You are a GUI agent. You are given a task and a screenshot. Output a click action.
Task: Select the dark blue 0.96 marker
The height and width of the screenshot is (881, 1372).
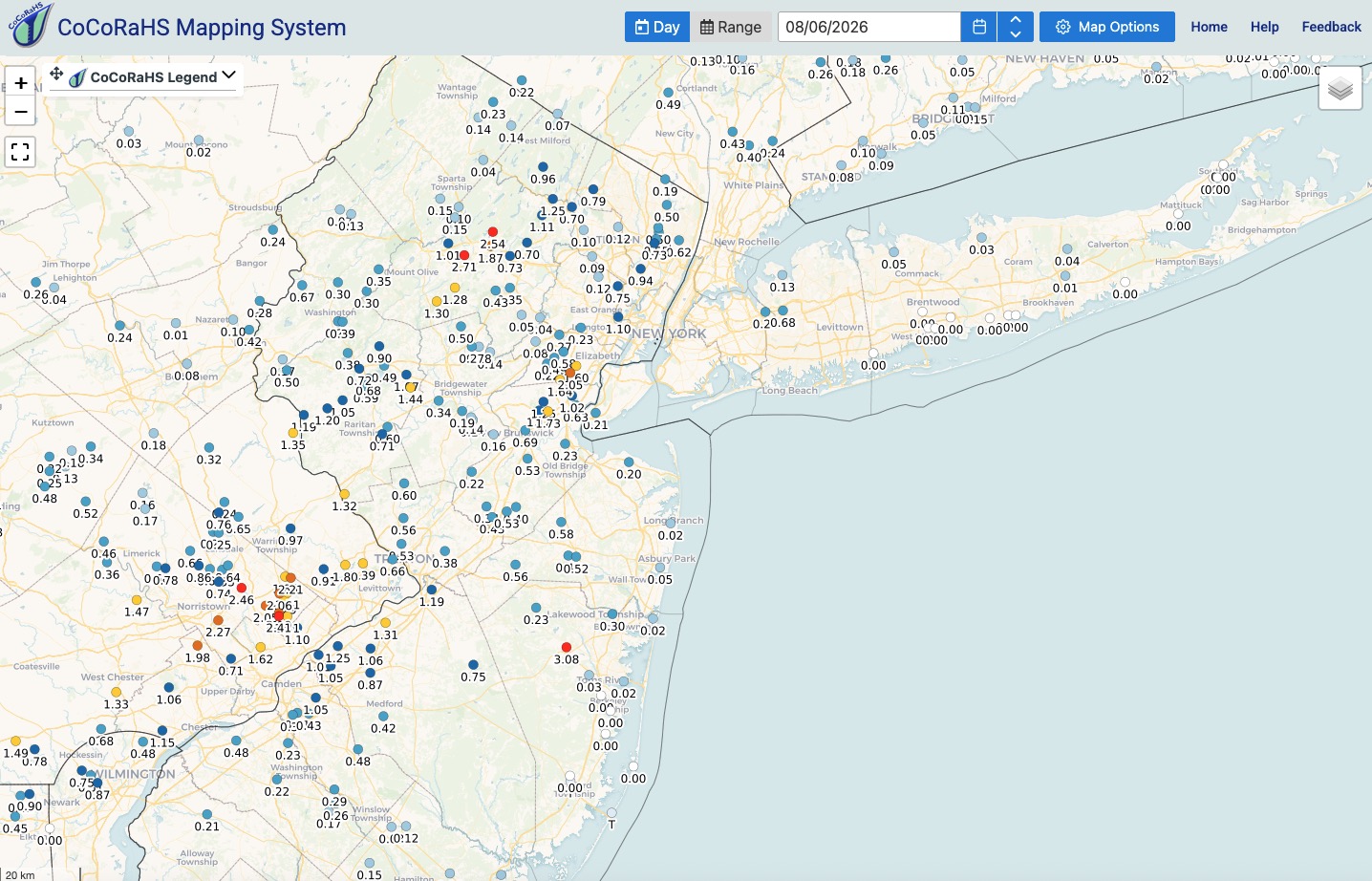(543, 167)
